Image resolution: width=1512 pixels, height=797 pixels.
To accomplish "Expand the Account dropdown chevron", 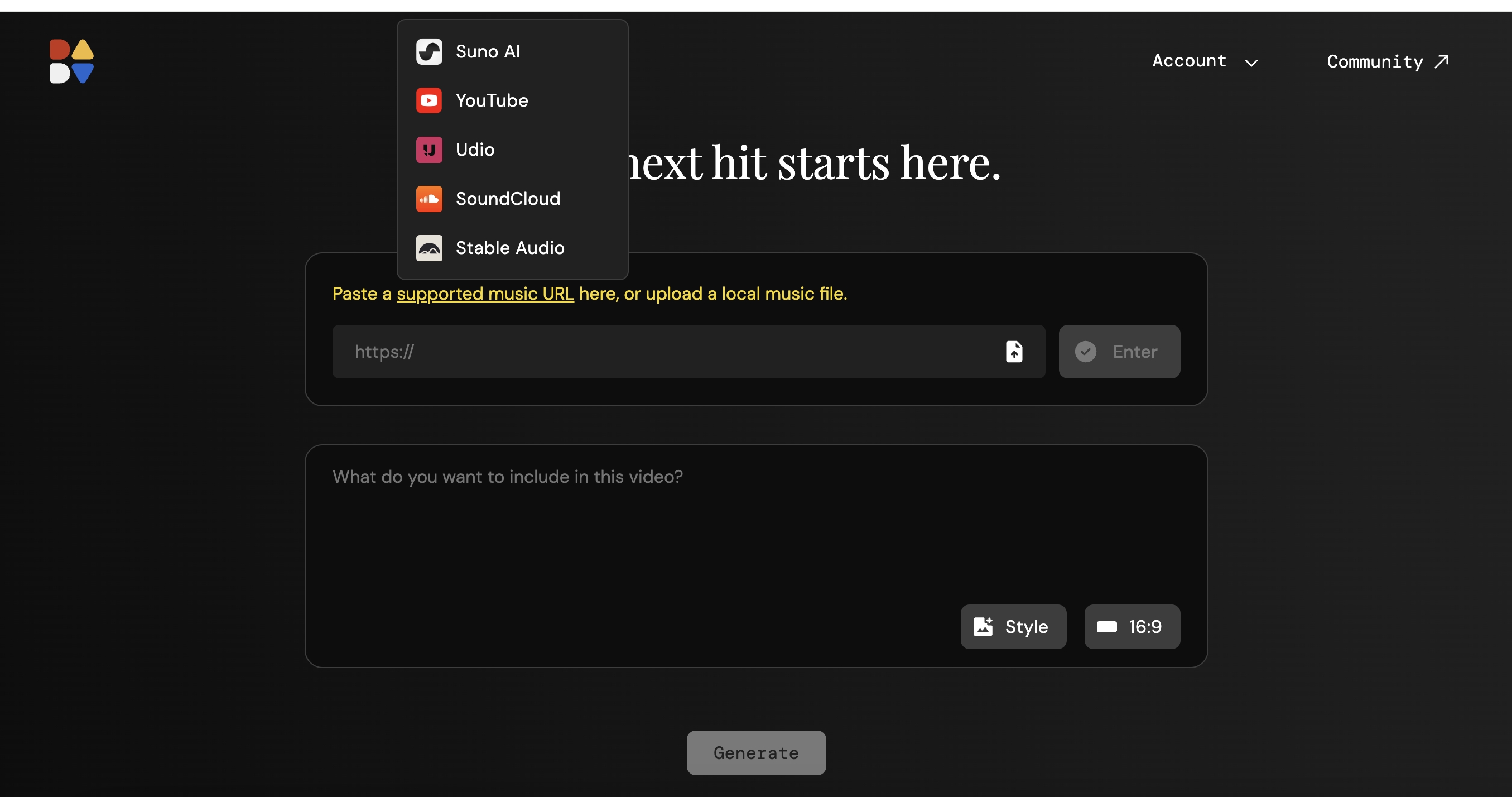I will pos(1251,63).
